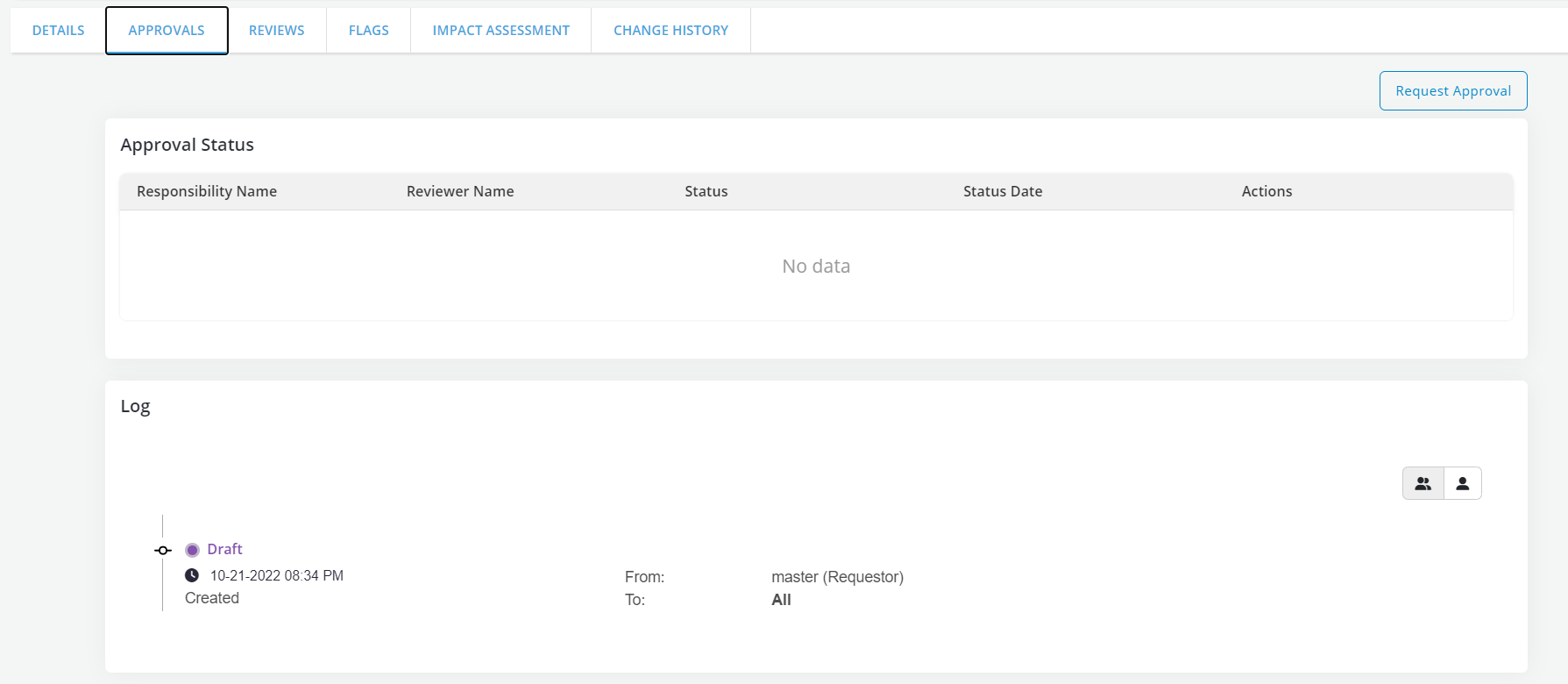Click the Reviewer Name column header
Image resolution: width=1568 pixels, height=684 pixels.
[x=460, y=191]
